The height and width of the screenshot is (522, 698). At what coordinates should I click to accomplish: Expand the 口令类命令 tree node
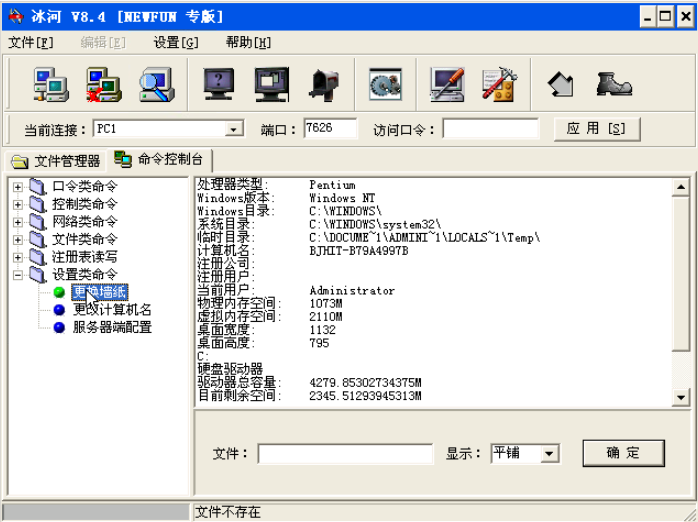click(x=18, y=187)
